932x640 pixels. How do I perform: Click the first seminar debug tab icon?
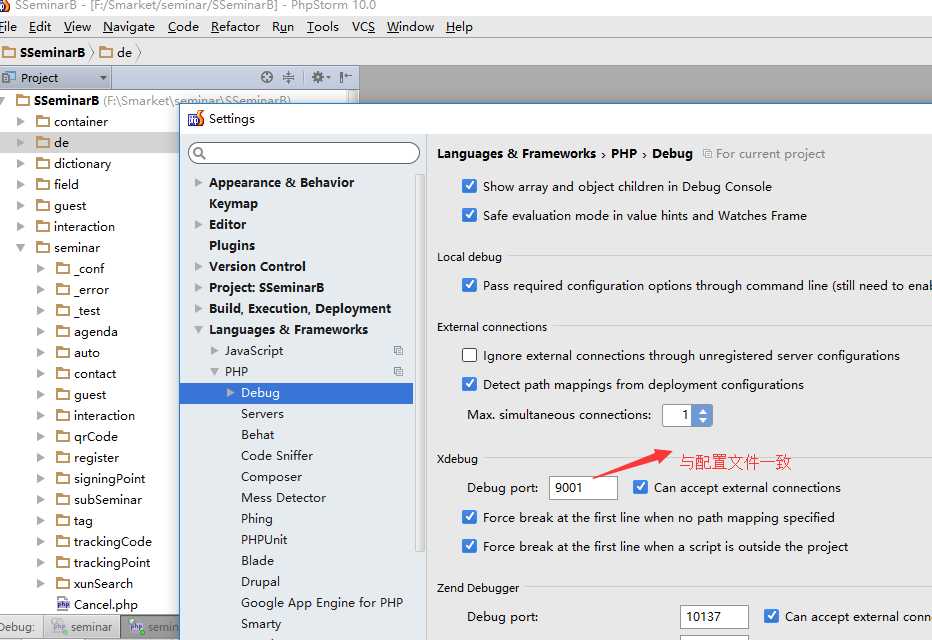click(x=58, y=626)
